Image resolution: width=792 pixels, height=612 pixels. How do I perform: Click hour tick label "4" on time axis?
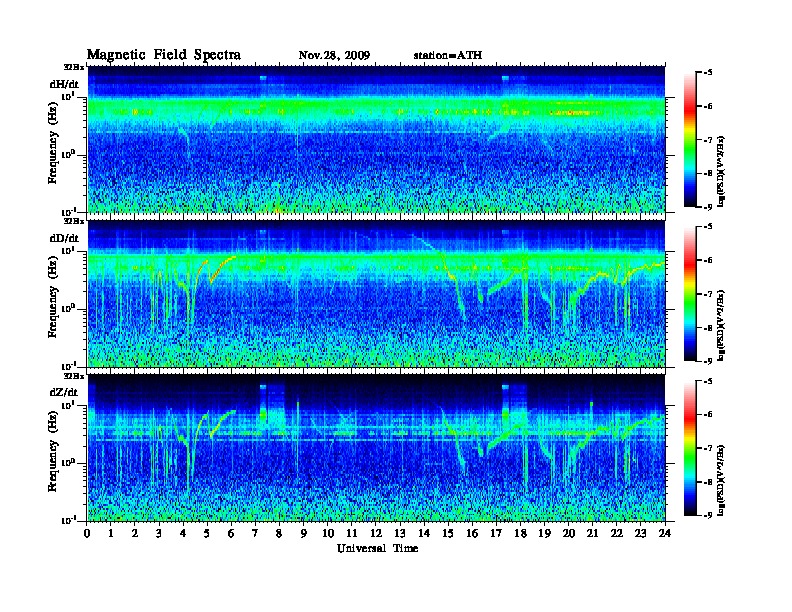pos(183,533)
